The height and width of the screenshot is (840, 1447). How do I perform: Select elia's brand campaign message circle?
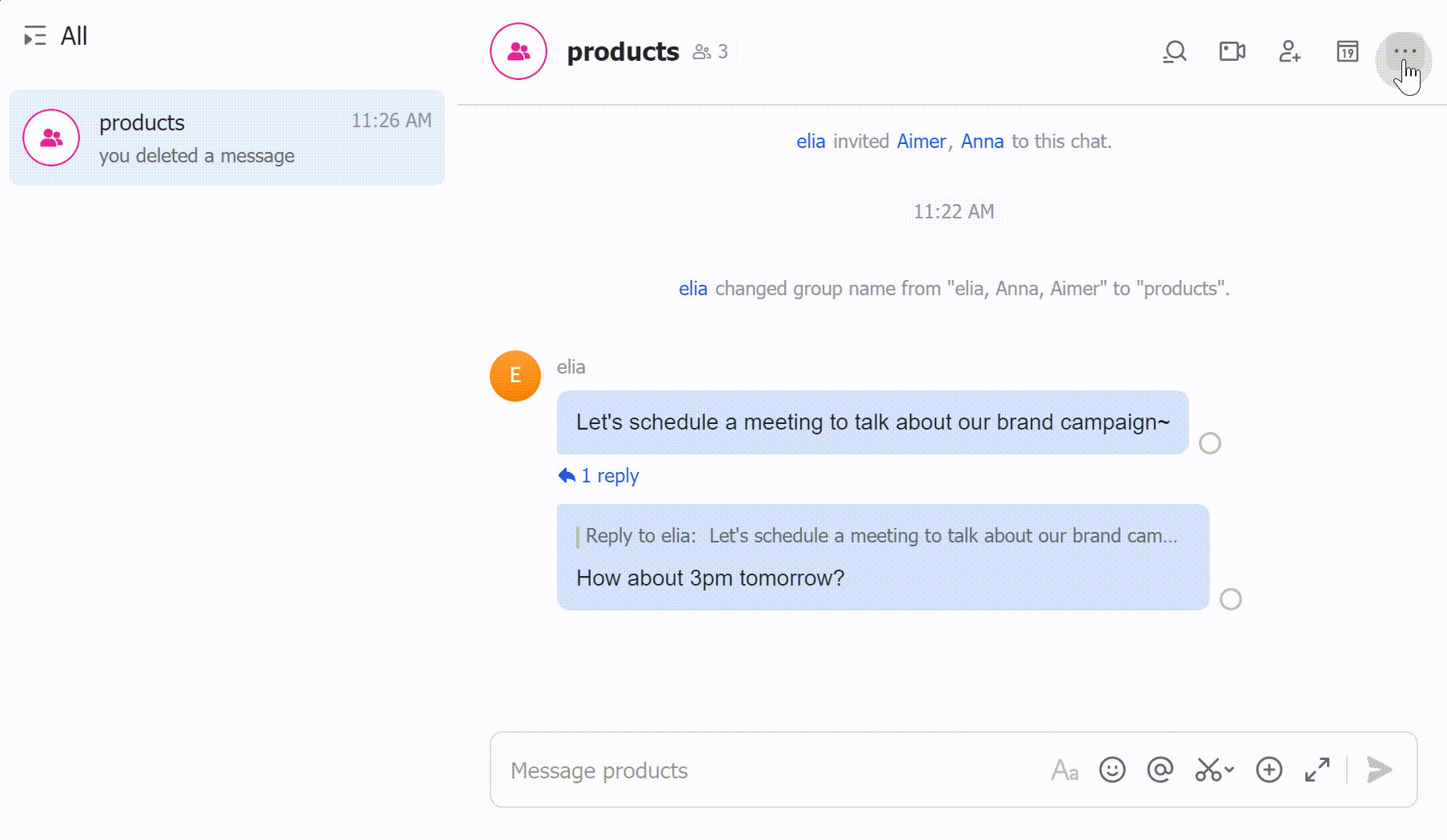point(1210,442)
